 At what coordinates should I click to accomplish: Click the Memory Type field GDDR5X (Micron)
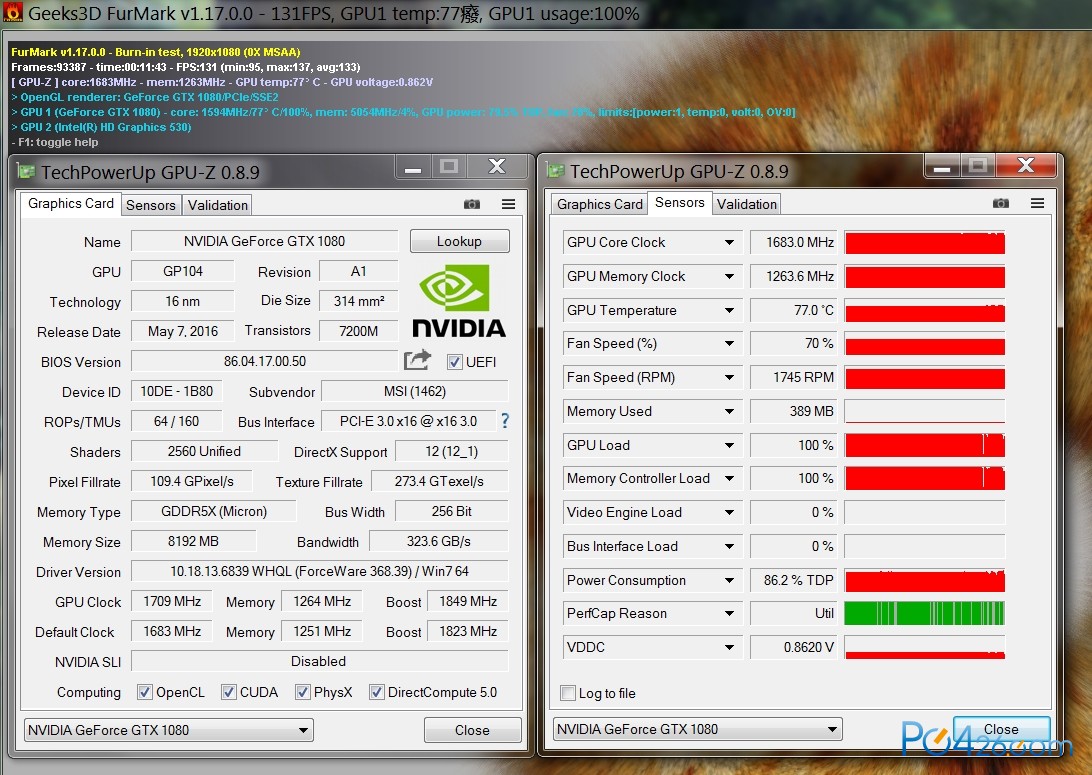click(x=214, y=512)
